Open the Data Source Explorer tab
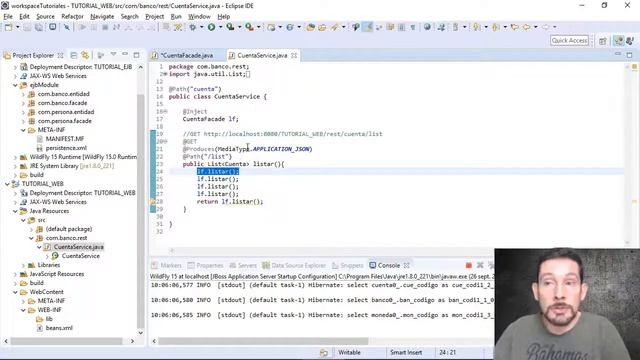Viewport: 640px width, 360px height. tap(294, 265)
